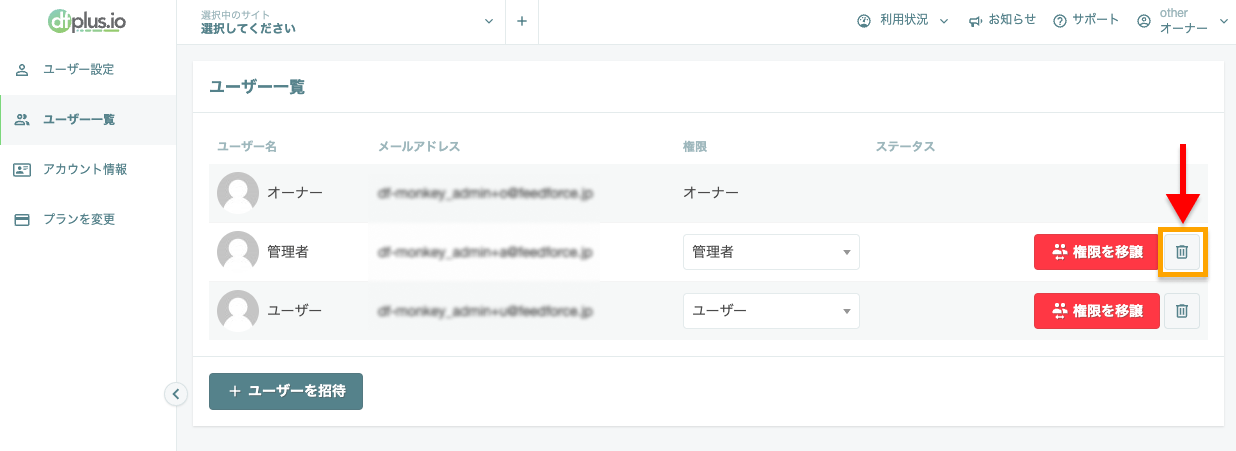This screenshot has width=1236, height=451.
Task: Click the オーナー user name text
Action: coord(295,193)
